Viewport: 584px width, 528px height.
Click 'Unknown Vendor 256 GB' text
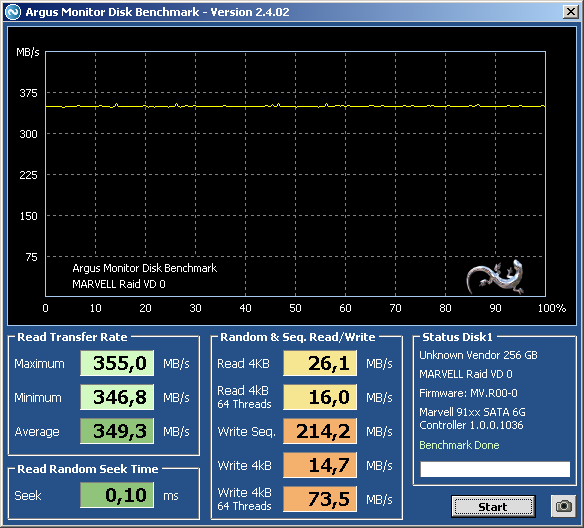coord(478,355)
